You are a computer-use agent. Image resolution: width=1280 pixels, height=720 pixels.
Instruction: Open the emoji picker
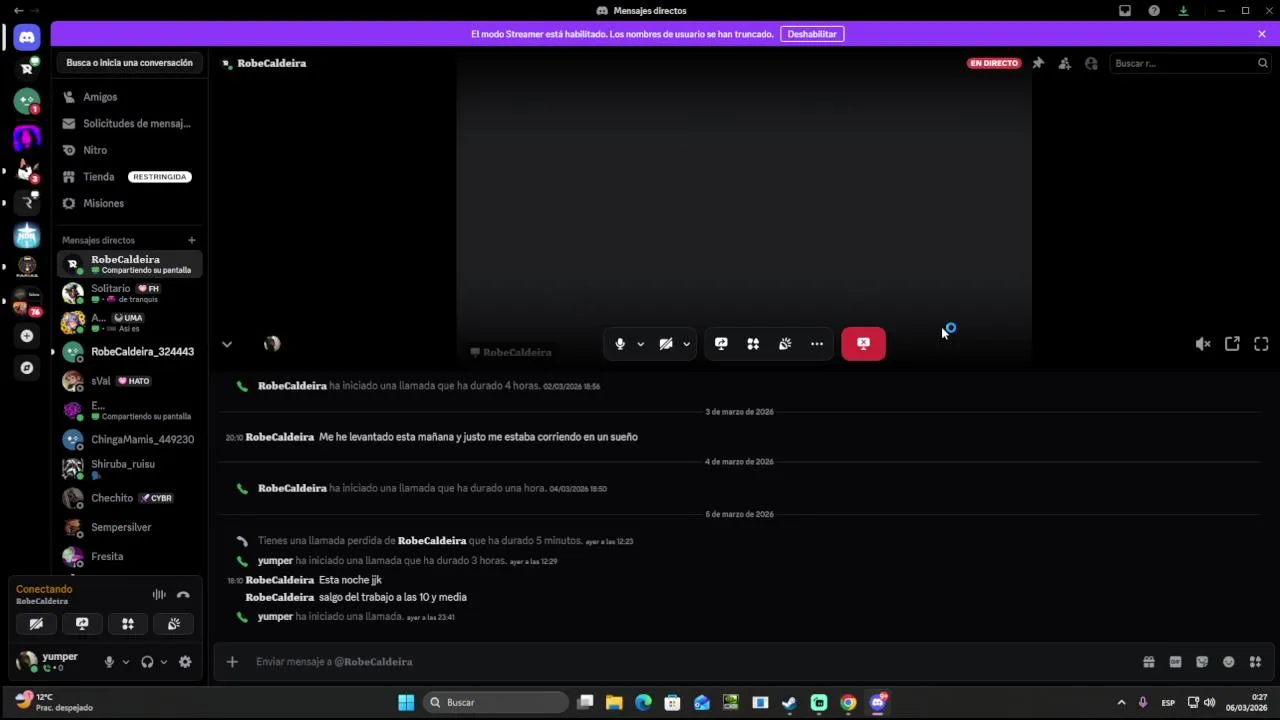click(1229, 662)
